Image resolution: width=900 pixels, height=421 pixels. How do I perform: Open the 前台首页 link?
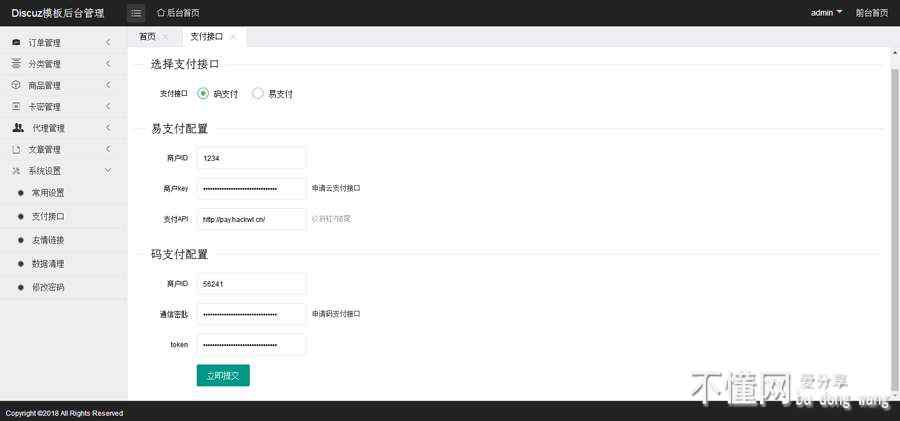pyautogui.click(x=871, y=13)
